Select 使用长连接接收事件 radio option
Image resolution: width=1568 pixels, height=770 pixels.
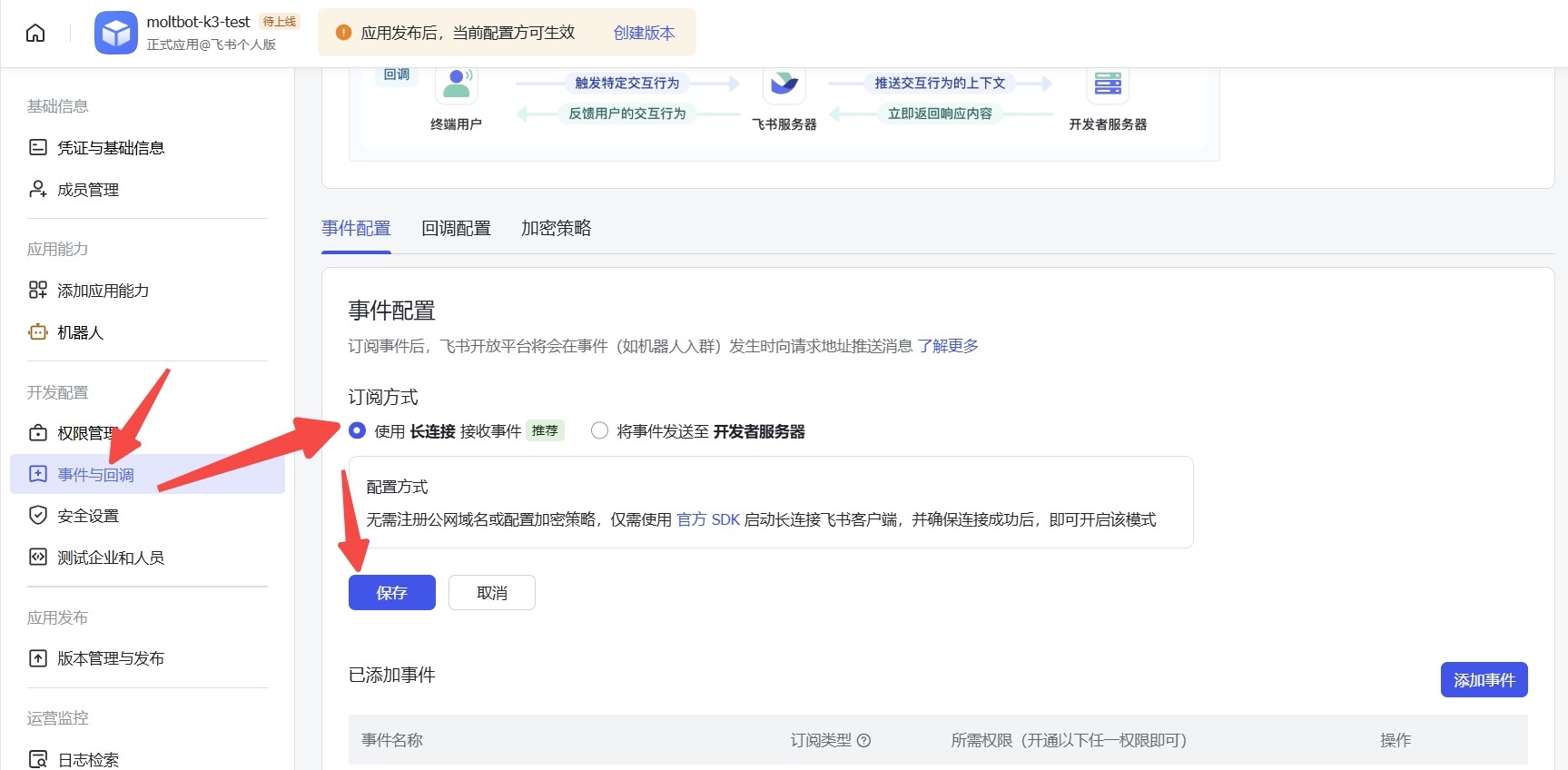click(358, 431)
